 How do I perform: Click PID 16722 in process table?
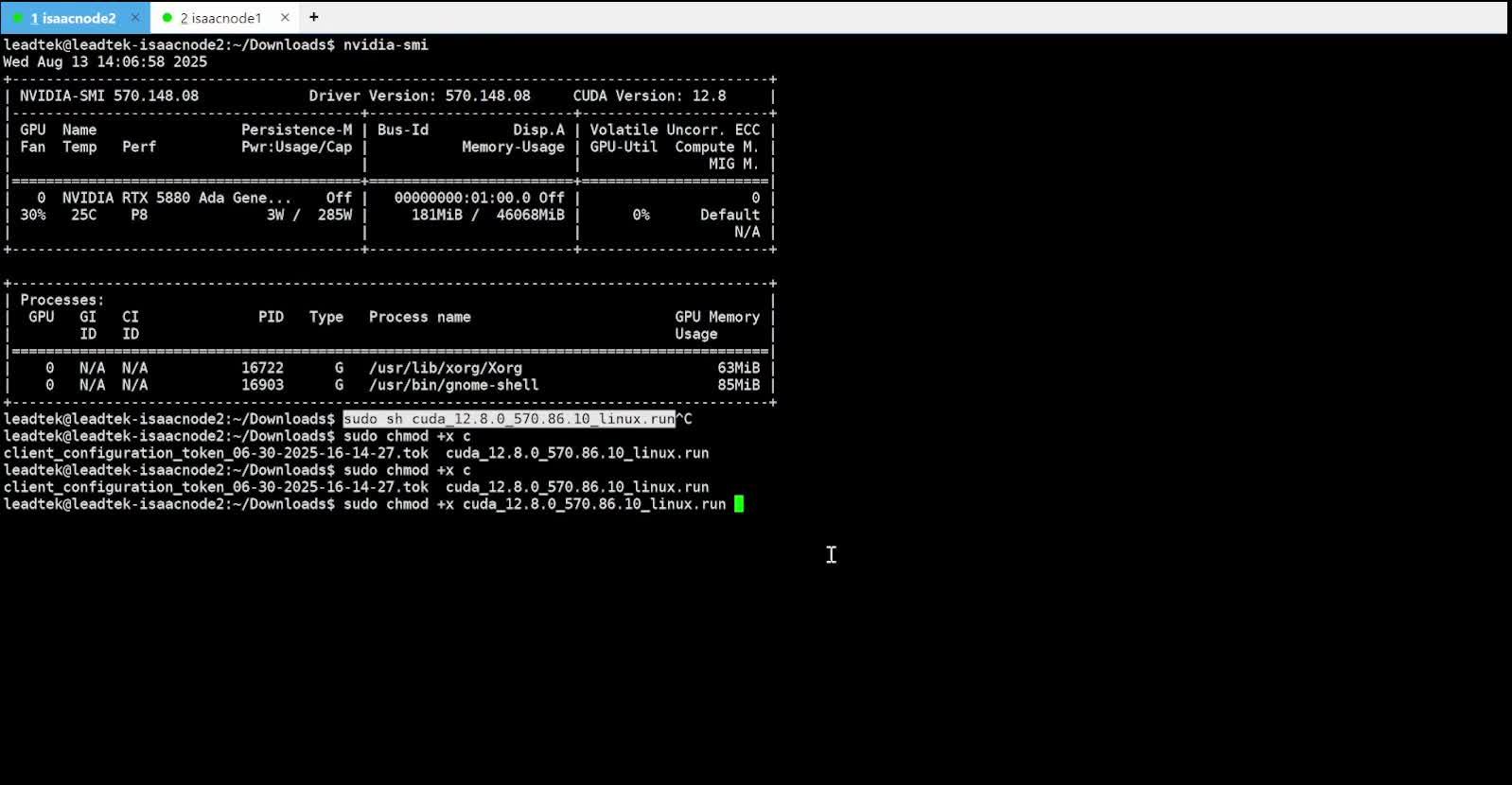pos(262,368)
